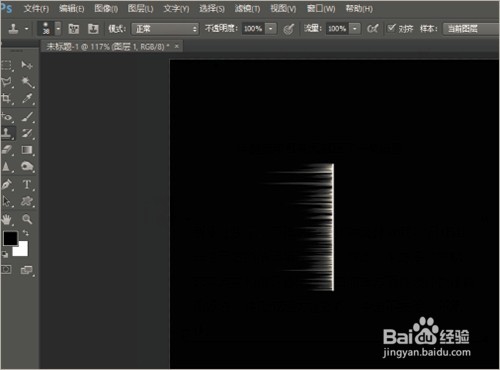Select the Brush tool
Image resolution: width=500 pixels, height=370 pixels.
[27, 117]
